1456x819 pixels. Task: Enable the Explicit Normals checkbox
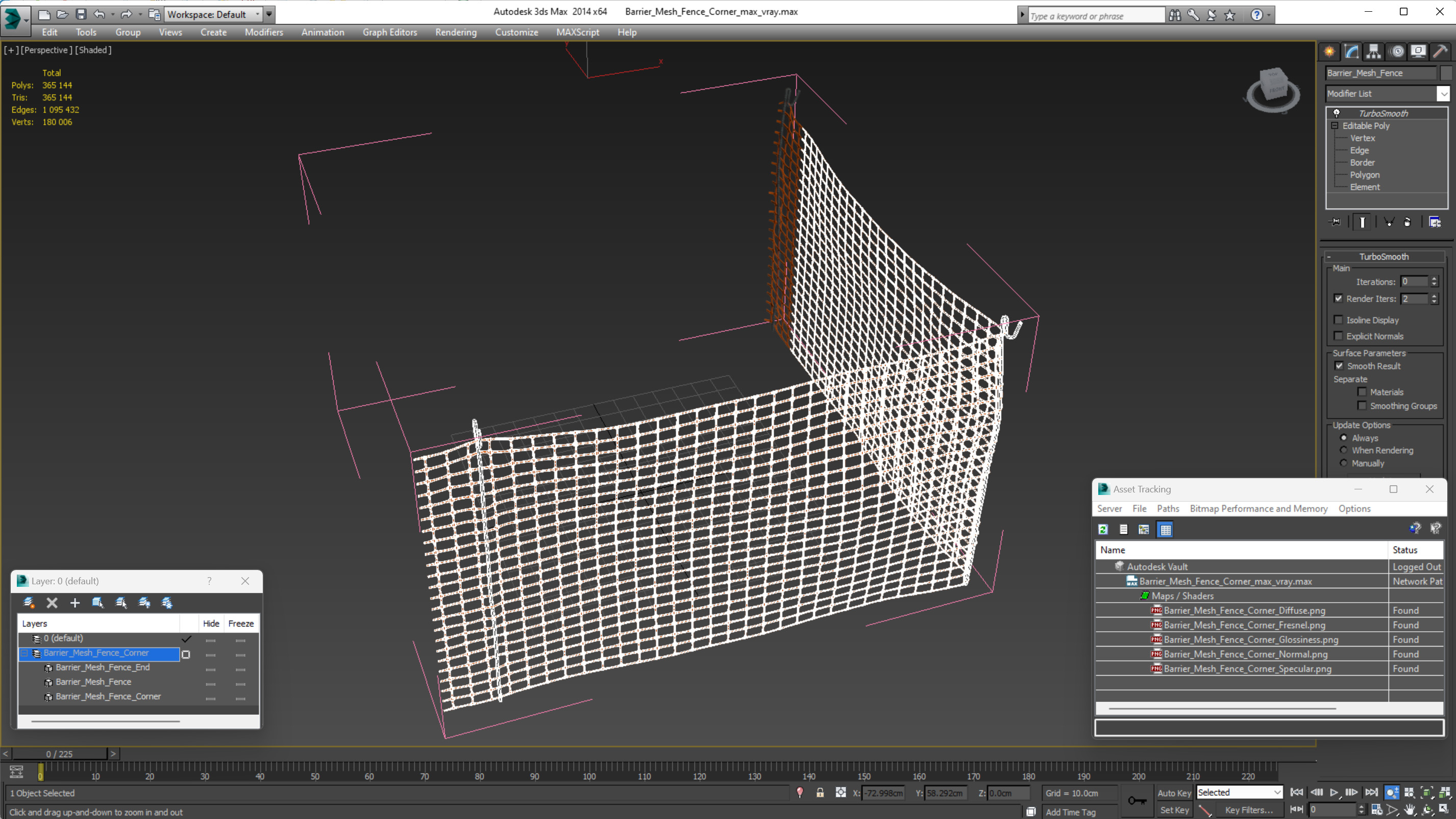1339,336
